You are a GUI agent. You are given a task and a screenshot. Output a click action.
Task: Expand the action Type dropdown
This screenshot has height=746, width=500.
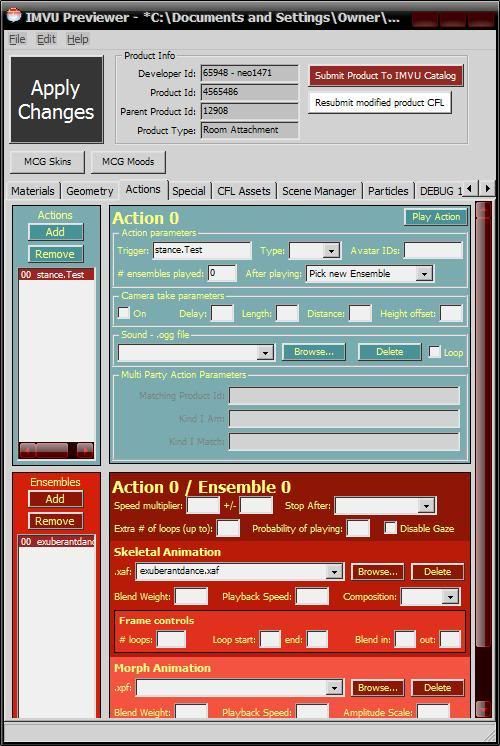[x=315, y=250]
